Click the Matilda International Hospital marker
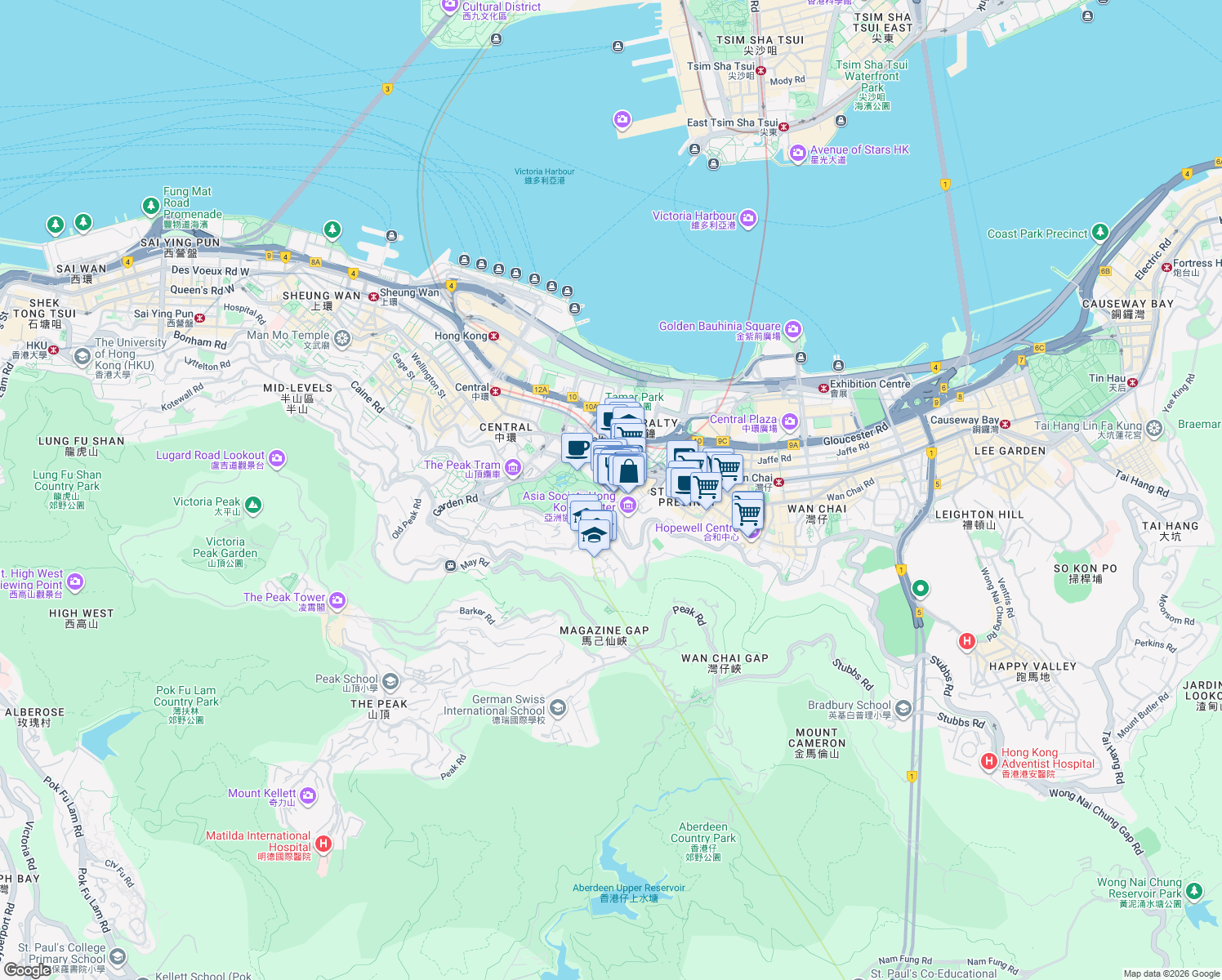This screenshot has height=980, width=1222. pyautogui.click(x=323, y=844)
